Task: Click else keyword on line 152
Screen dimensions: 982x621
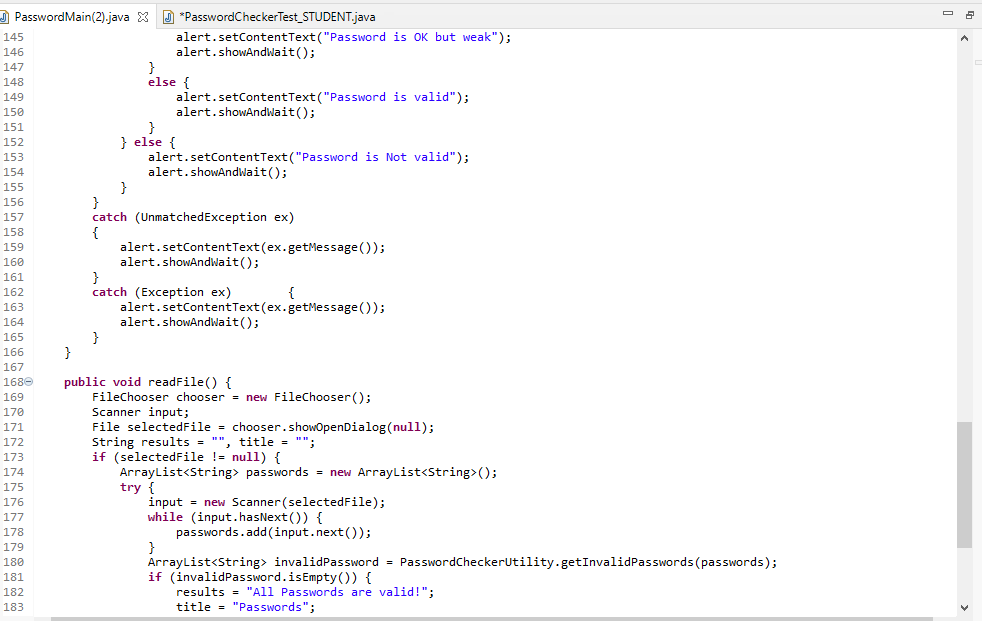Action: point(148,142)
